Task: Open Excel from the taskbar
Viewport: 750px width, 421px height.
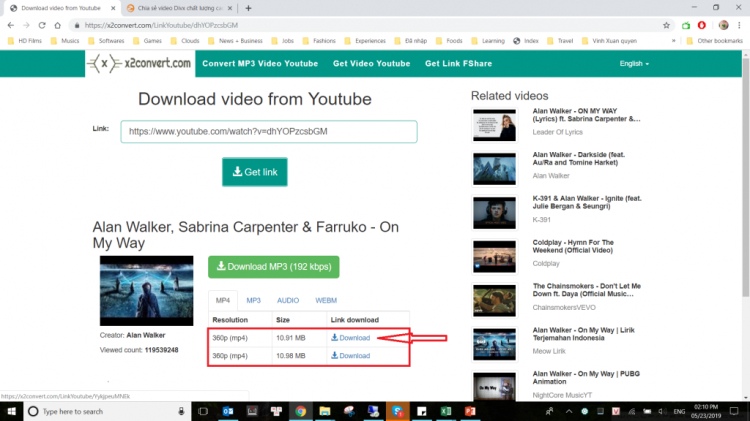Action: (x=446, y=411)
